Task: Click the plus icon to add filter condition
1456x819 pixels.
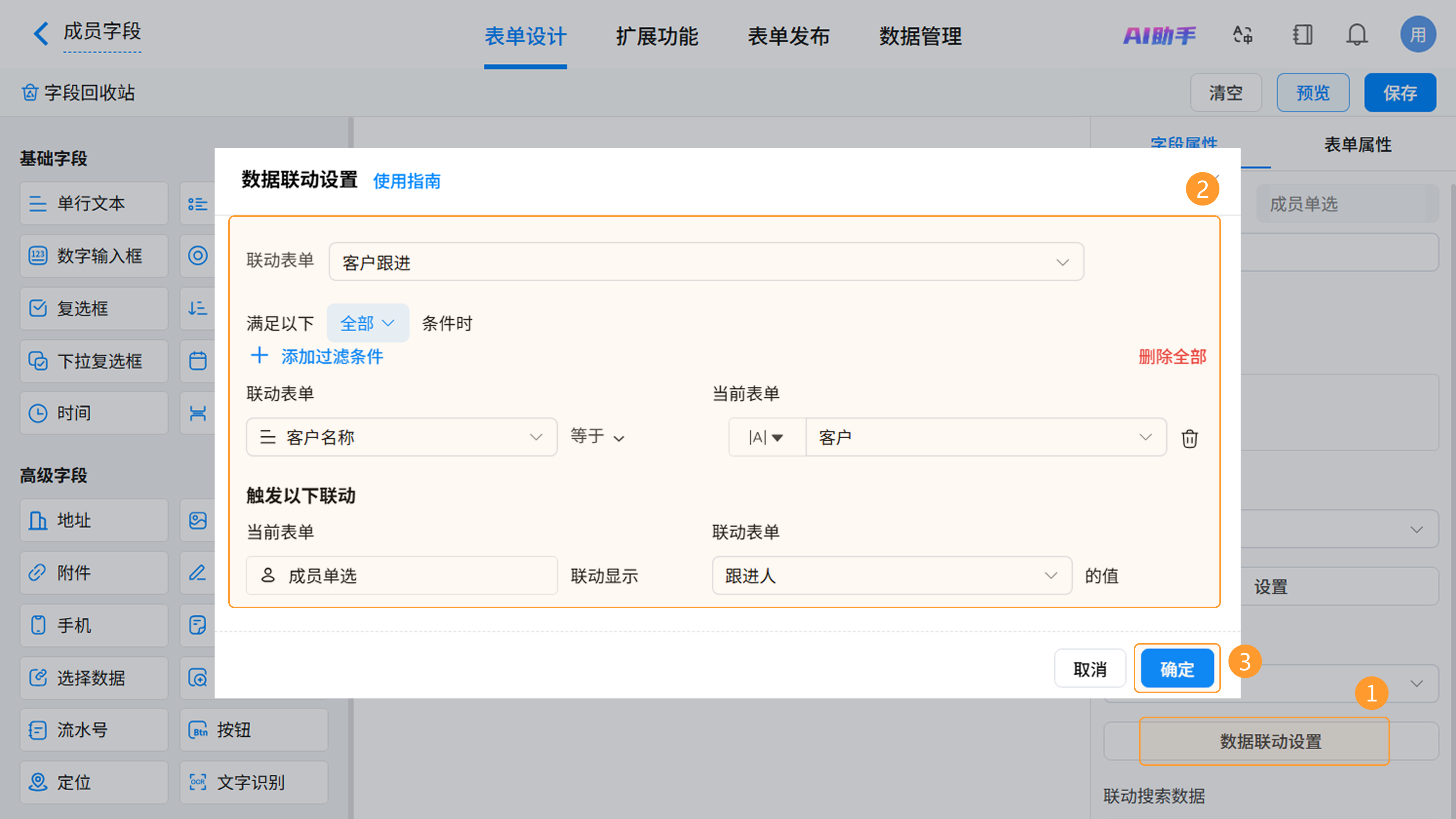Action: pos(259,356)
